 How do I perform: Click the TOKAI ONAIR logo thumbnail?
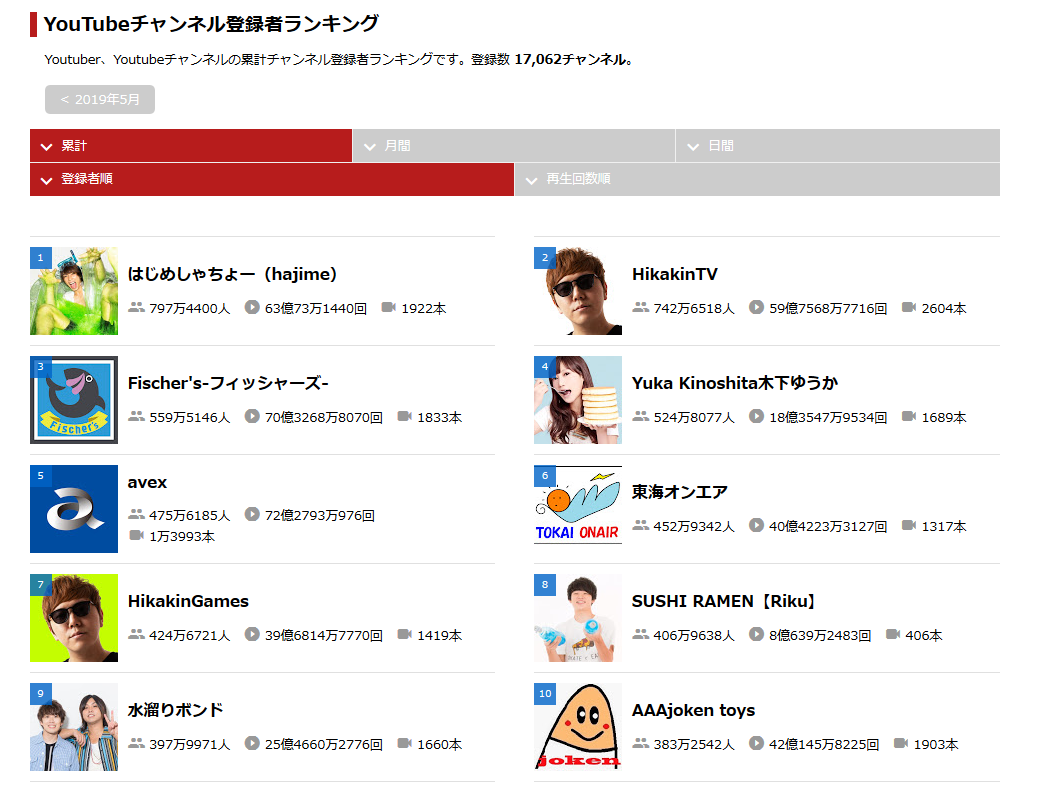(x=578, y=509)
